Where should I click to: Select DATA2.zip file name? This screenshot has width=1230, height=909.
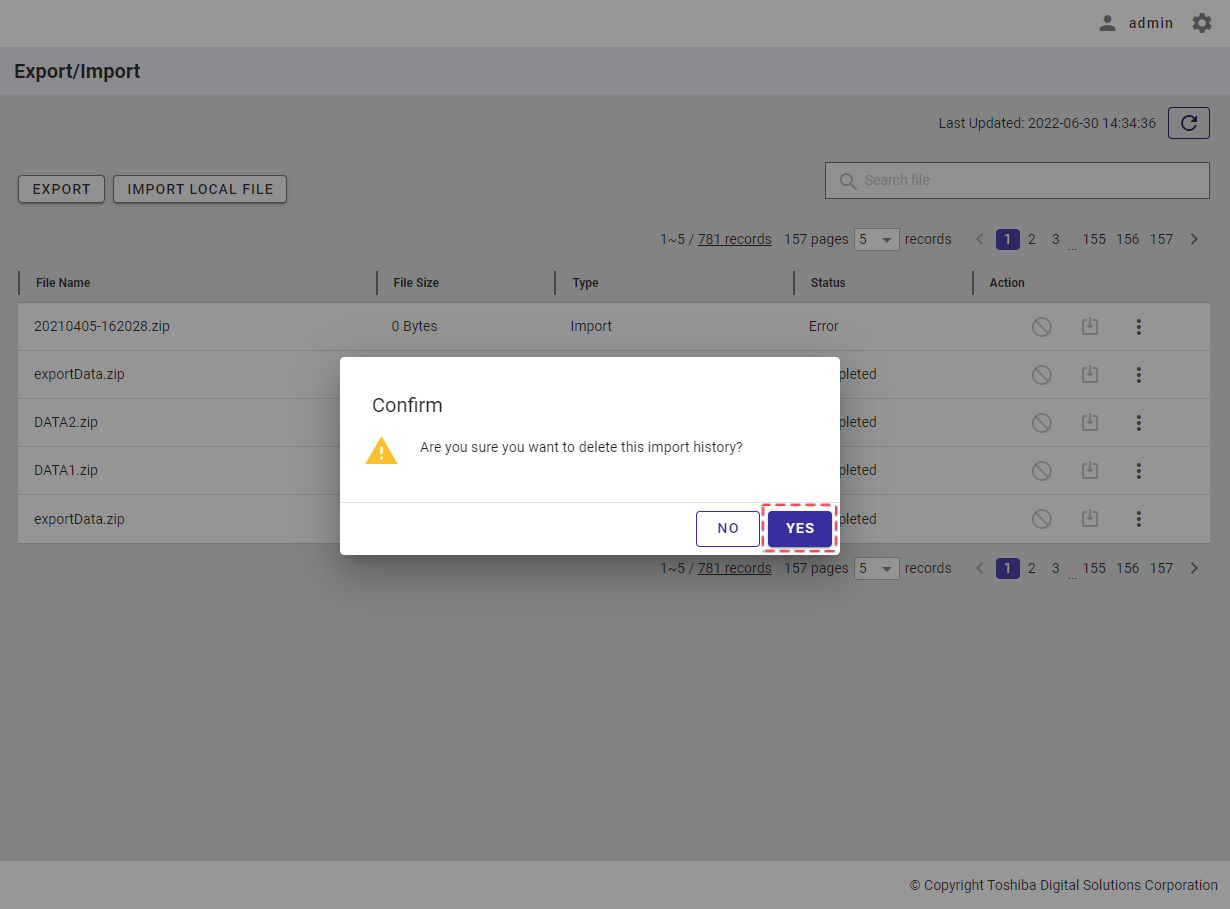pos(66,422)
